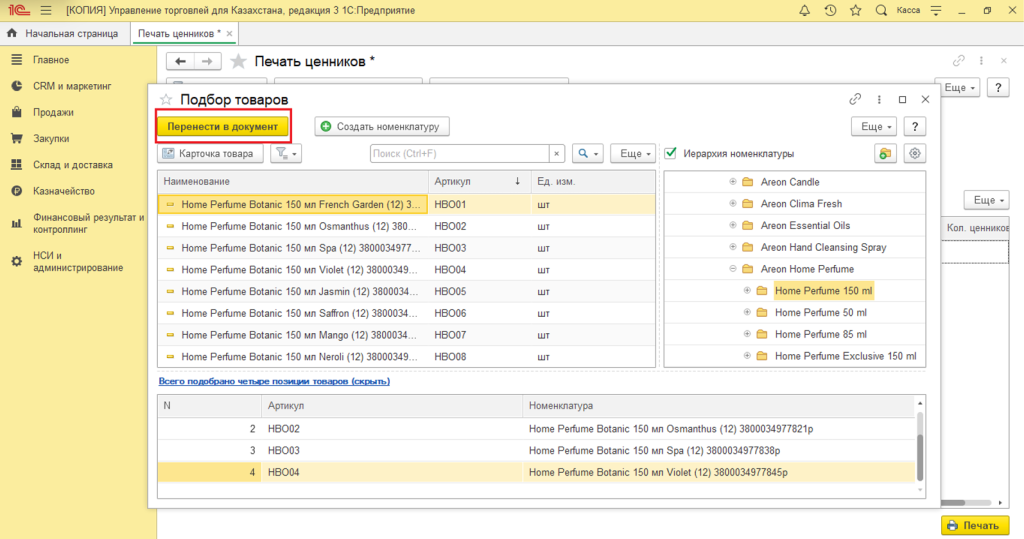1024x539 pixels.
Task: Select Home Perfume 85 ml tree item
Action: click(820, 334)
